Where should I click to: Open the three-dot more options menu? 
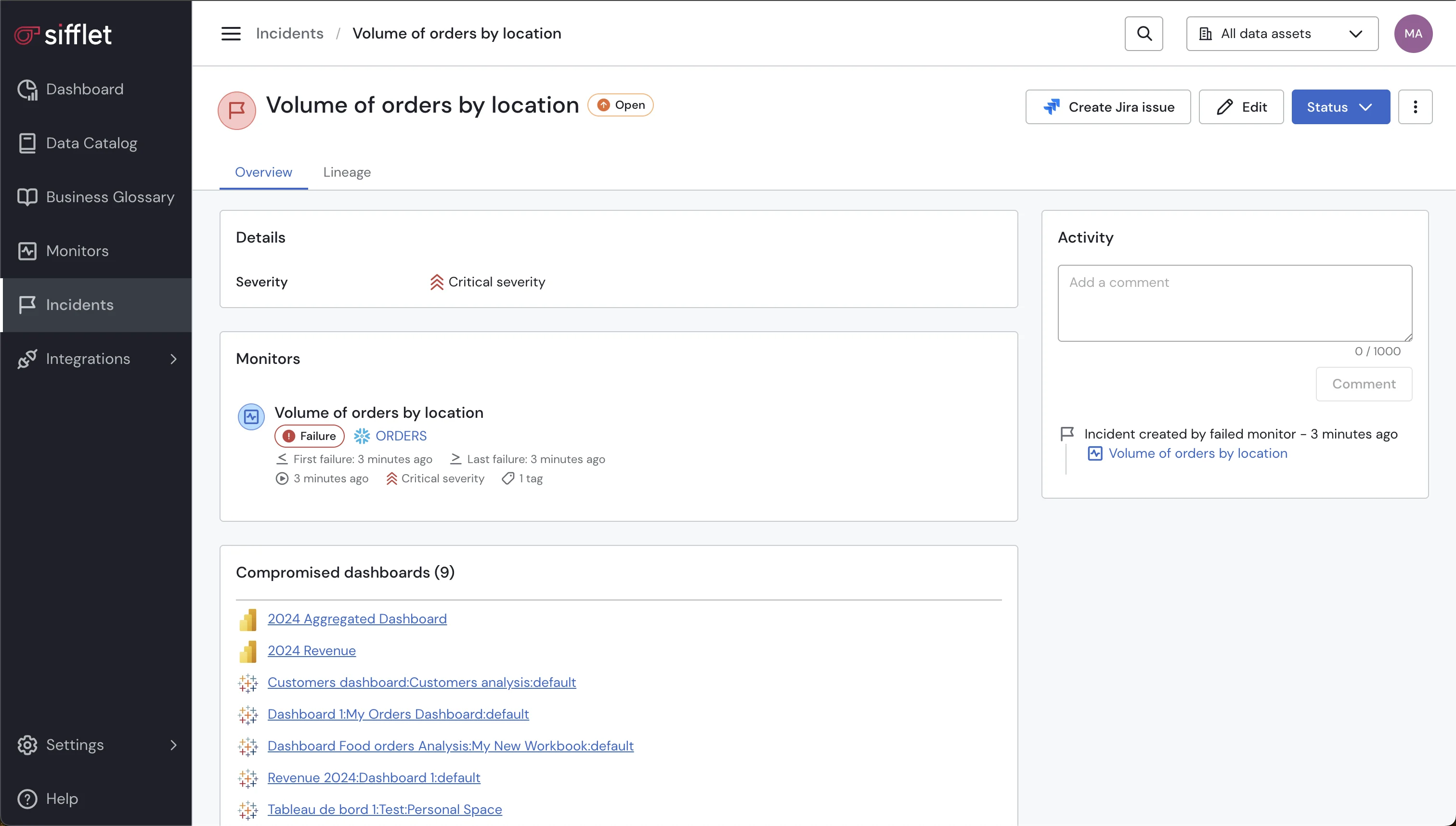pos(1415,107)
